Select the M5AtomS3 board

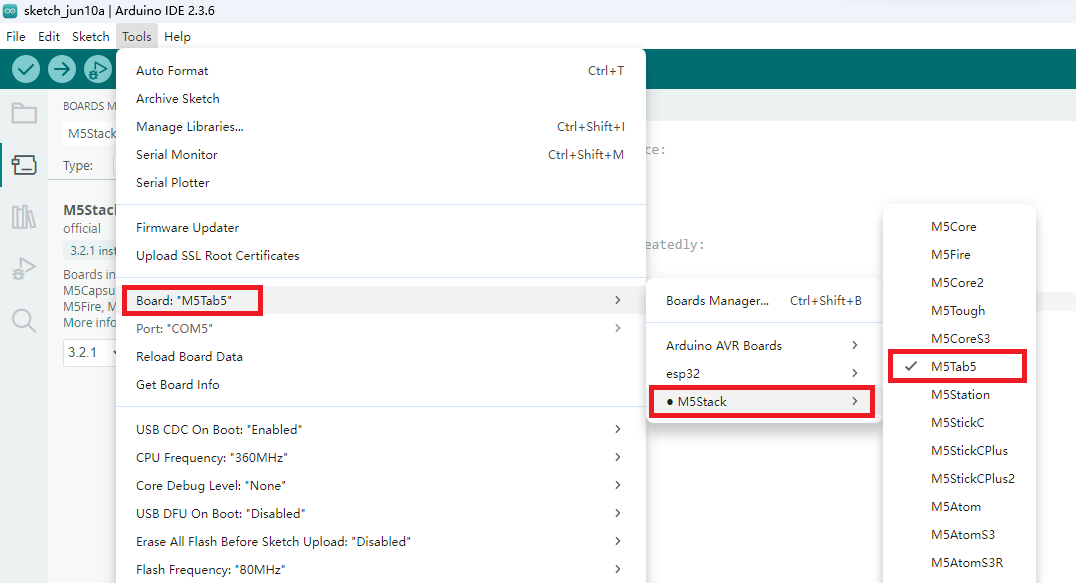[x=959, y=535]
